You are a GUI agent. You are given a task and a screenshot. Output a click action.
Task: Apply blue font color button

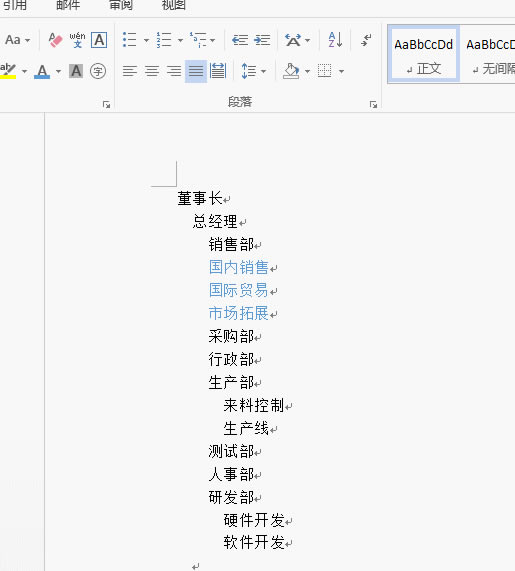(x=42, y=71)
